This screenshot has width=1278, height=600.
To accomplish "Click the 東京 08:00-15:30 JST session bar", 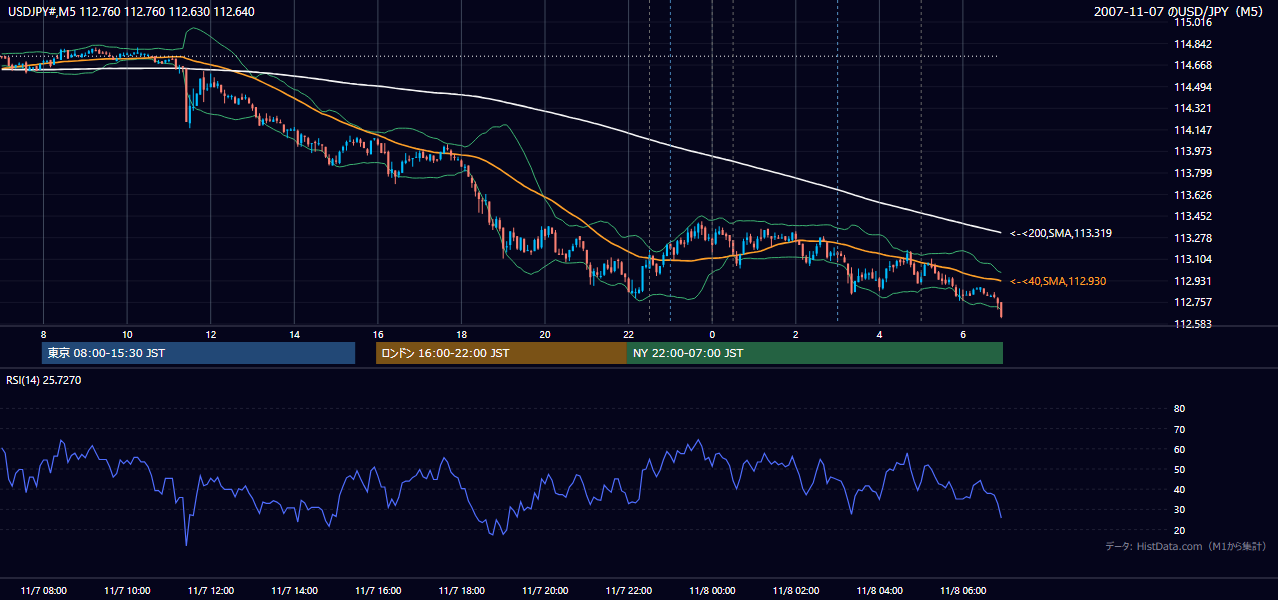I will click(x=198, y=353).
